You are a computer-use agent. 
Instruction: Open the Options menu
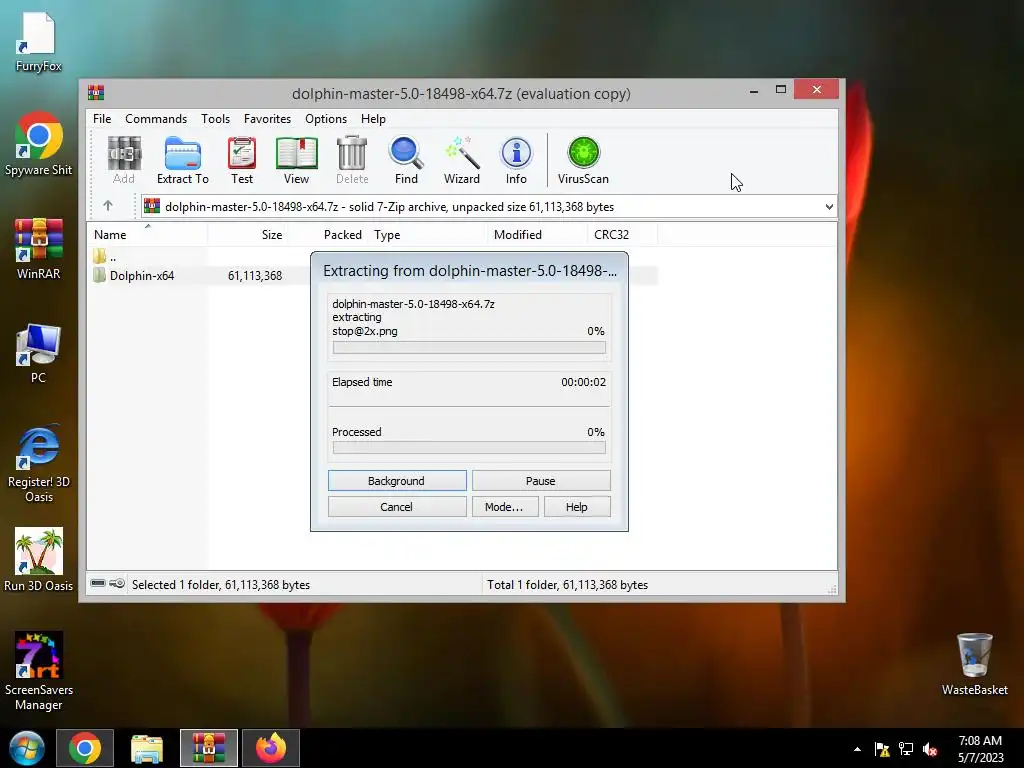[x=326, y=119]
